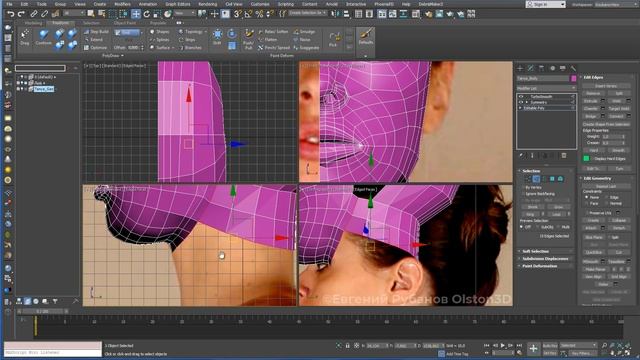Click the pin stack icon
640x360 pixels.
(521, 156)
